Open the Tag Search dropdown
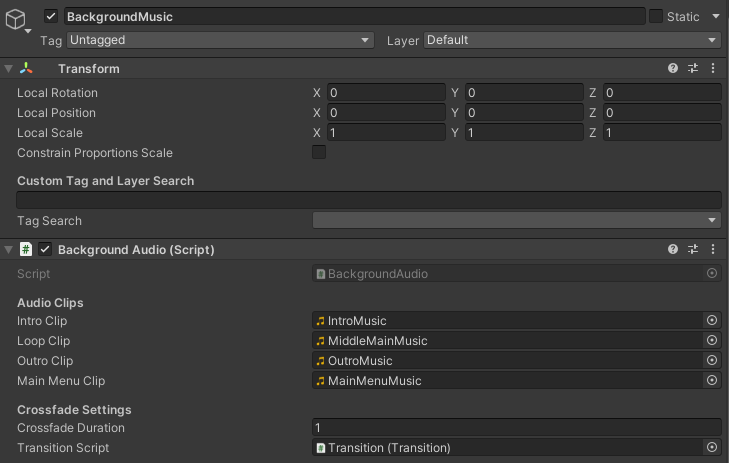Image resolution: width=729 pixels, height=463 pixels. (x=516, y=221)
